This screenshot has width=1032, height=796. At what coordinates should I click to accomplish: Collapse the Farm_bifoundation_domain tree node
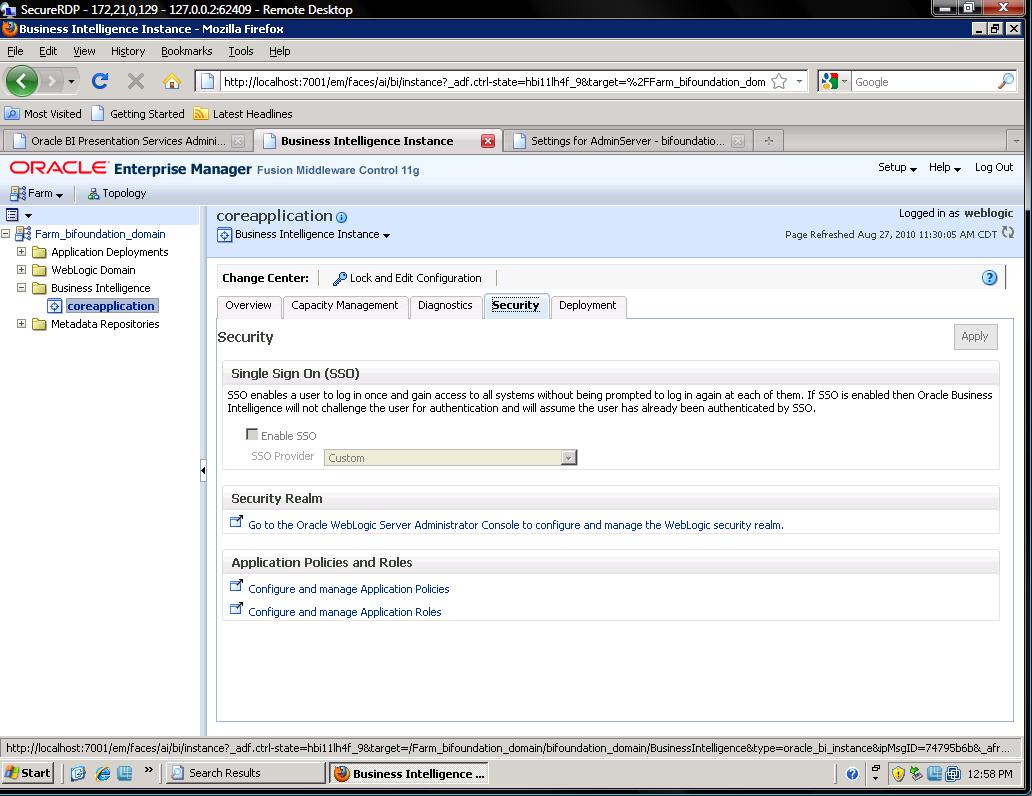click(x=6, y=233)
